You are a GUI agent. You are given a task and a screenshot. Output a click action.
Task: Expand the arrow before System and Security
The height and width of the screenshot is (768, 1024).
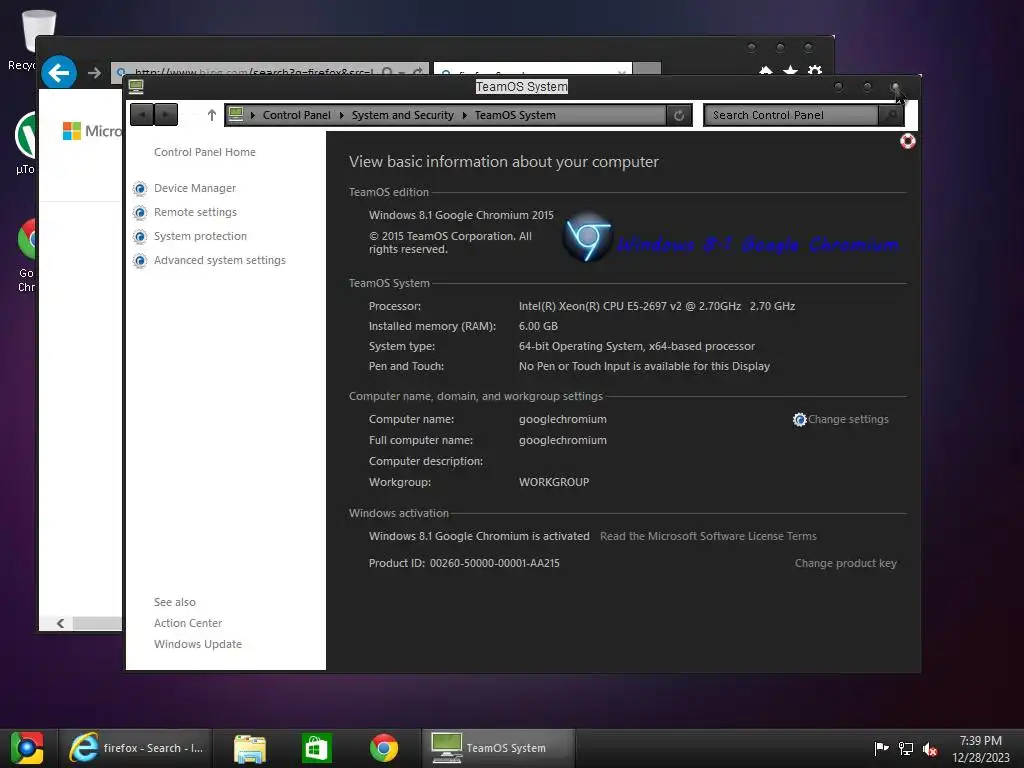coord(342,115)
